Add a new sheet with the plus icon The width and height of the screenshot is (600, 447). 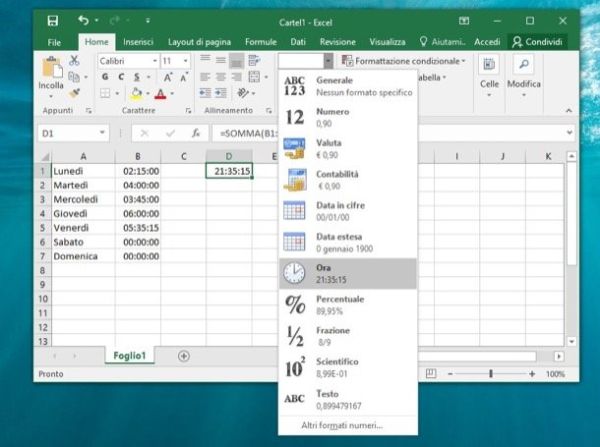(x=183, y=355)
